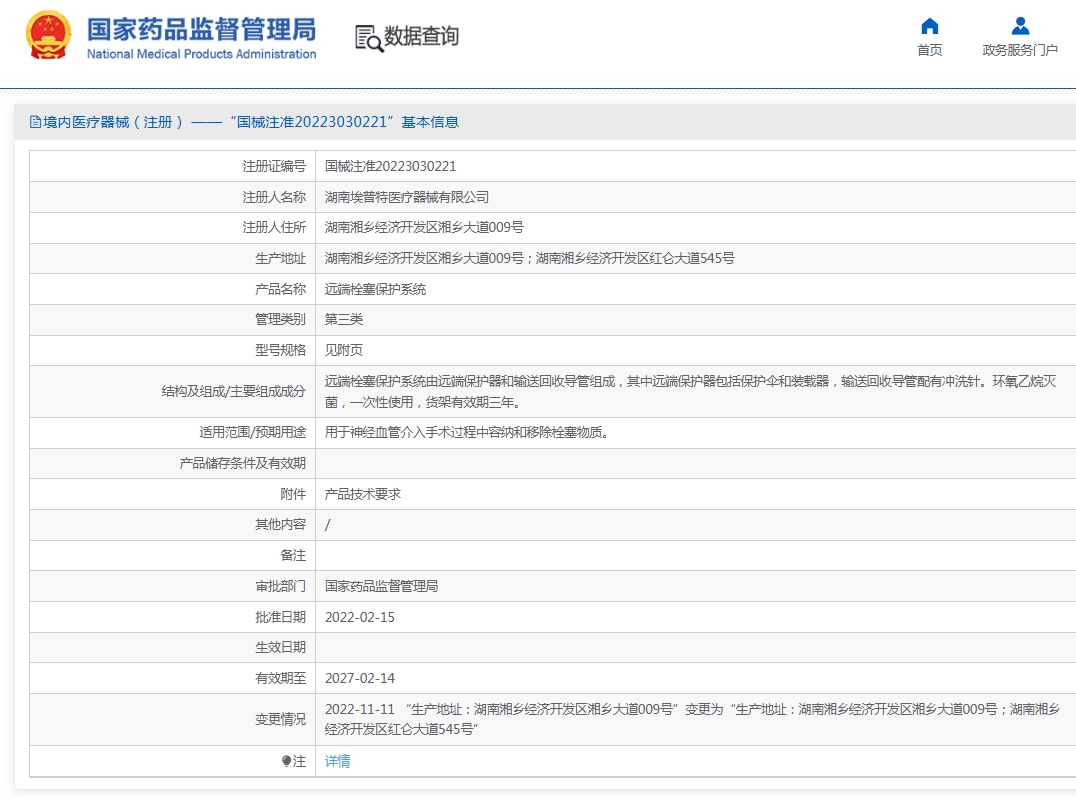Click the document icon before 境内医疗器械

(x=35, y=122)
